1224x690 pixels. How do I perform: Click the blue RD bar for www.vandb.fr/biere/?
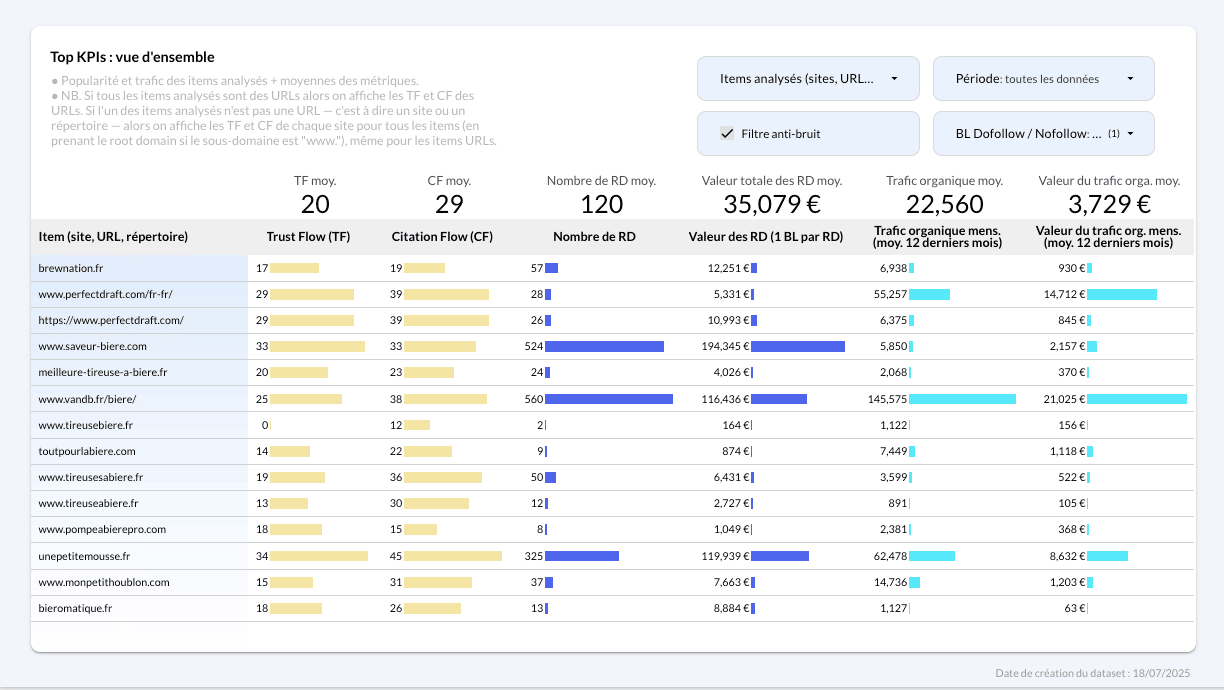(608, 398)
